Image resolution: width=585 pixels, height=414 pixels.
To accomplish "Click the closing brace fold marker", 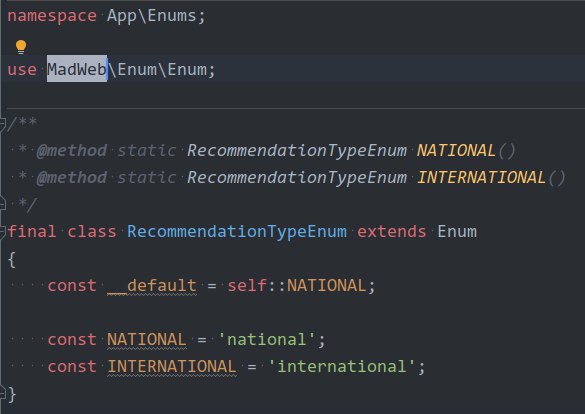I will pos(2,394).
